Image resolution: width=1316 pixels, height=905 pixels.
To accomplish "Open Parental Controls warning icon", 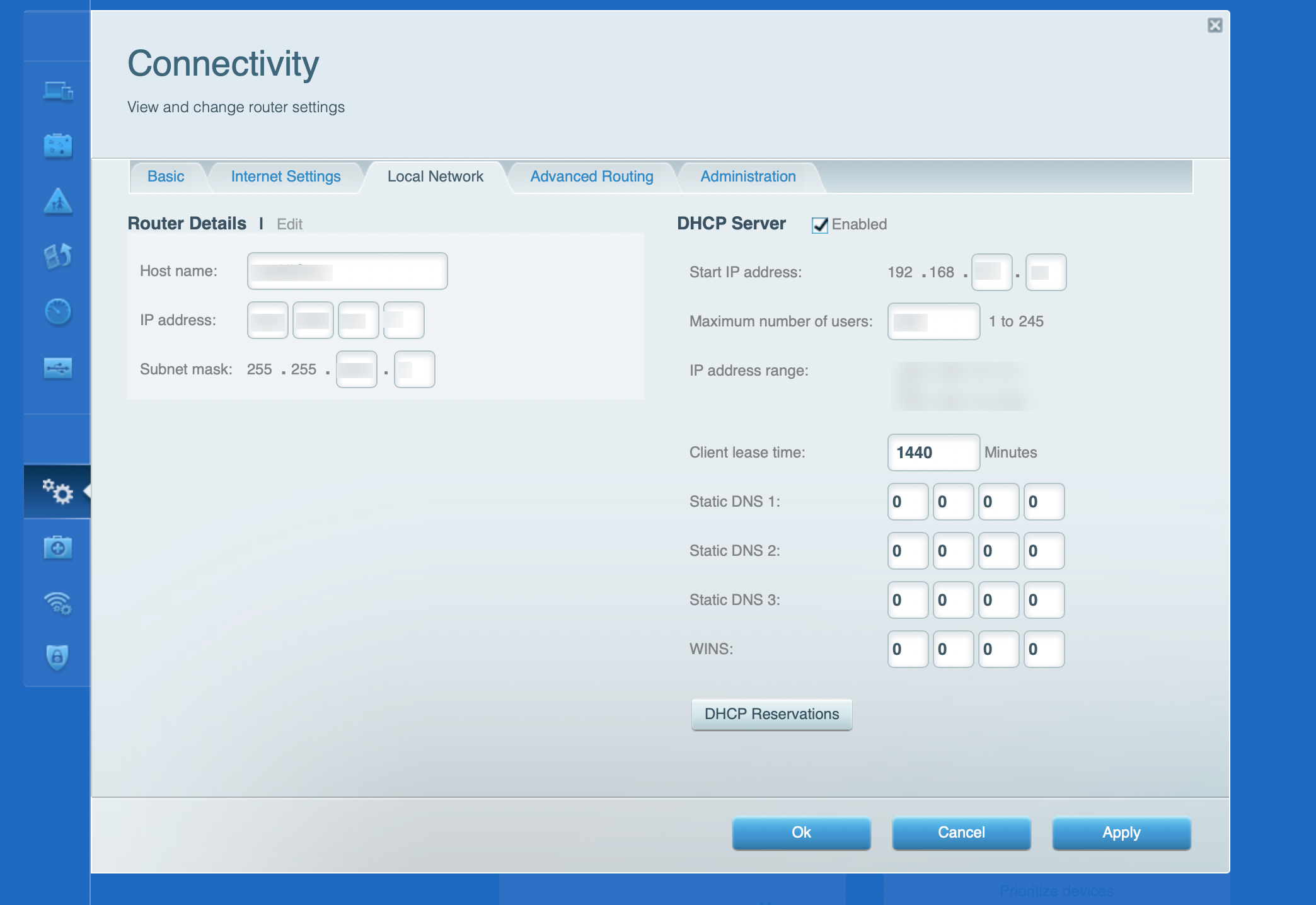I will click(x=58, y=202).
